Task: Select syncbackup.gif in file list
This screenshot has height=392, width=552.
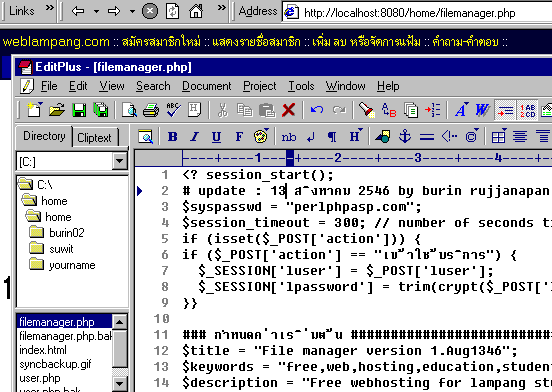Action: 55,364
